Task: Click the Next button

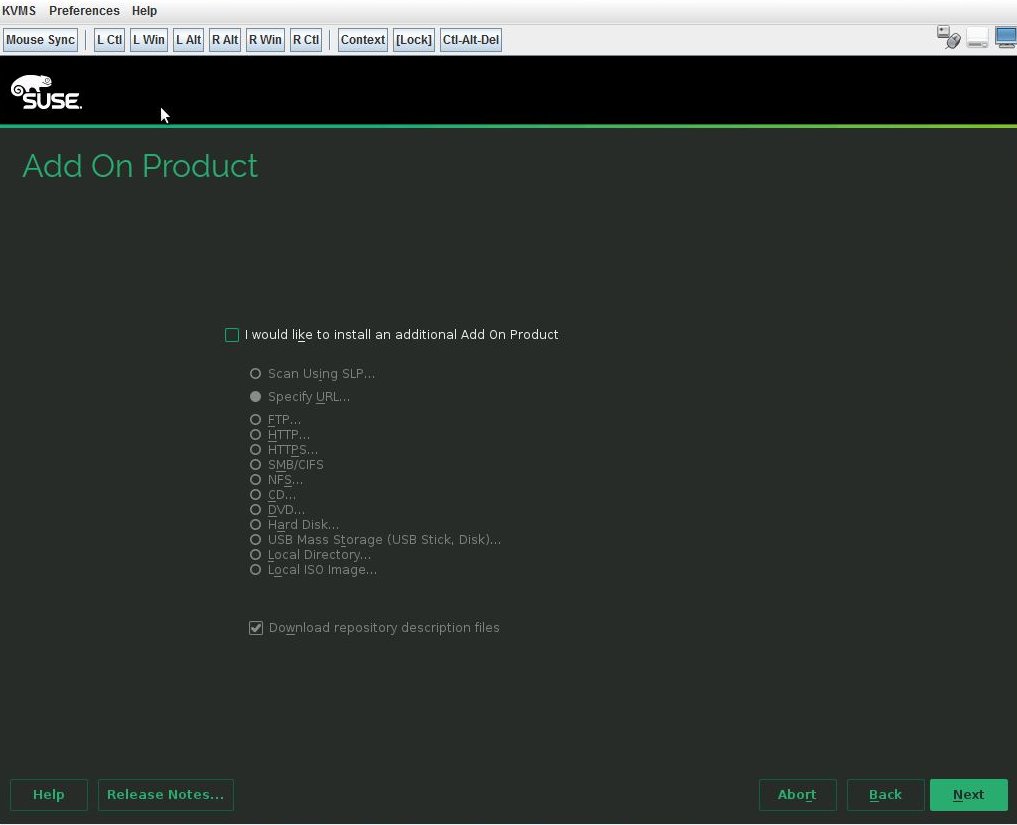Action: [968, 794]
